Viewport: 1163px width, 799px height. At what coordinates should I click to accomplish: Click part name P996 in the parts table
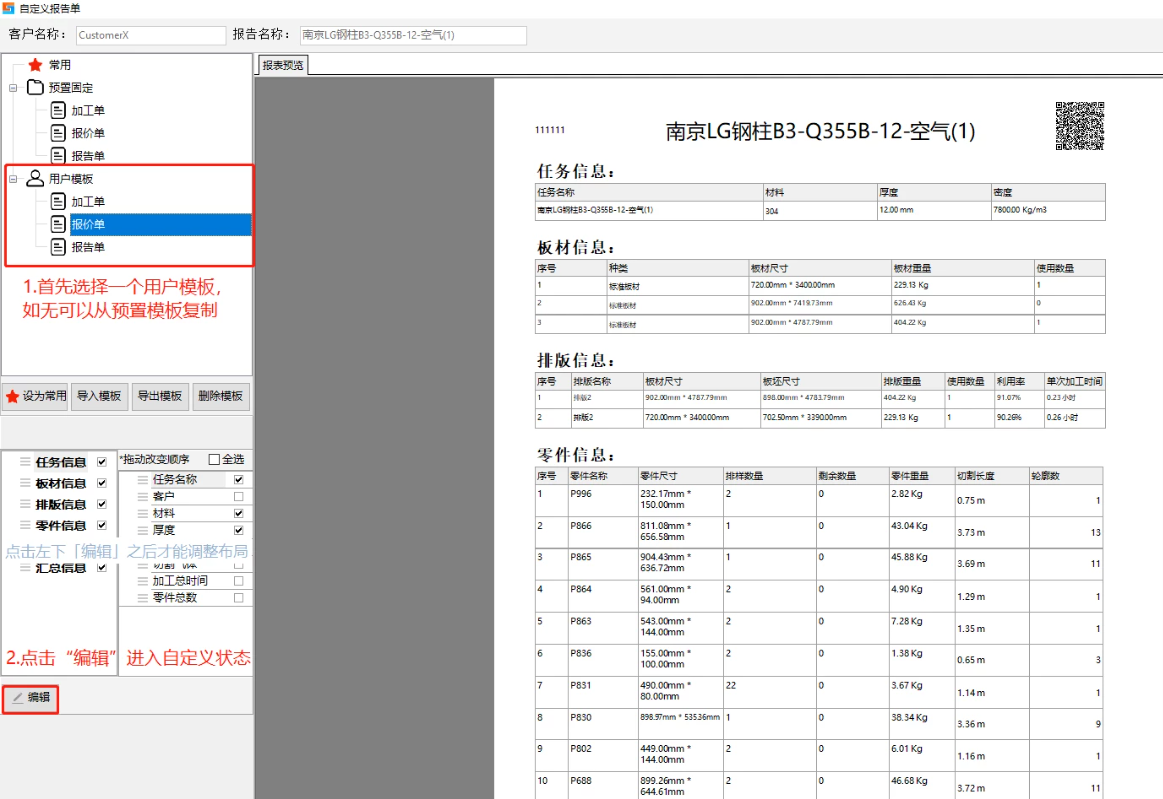coord(581,494)
